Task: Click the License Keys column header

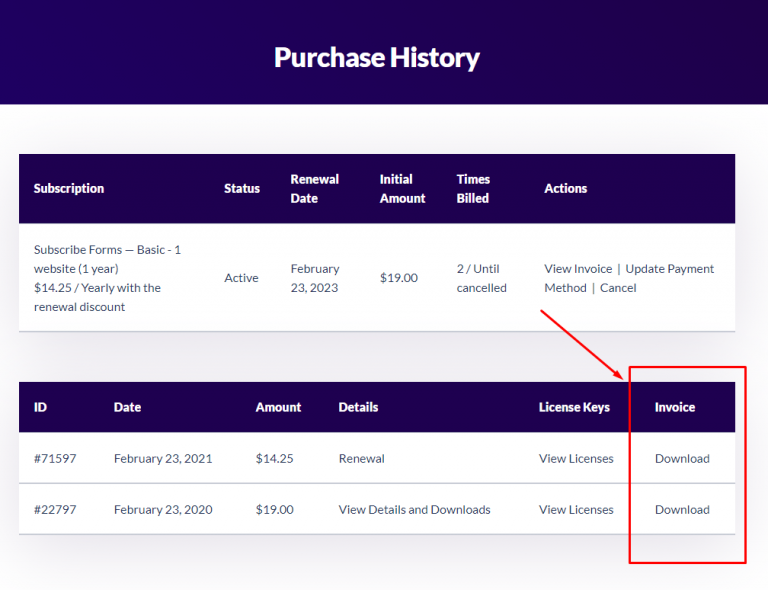Action: click(574, 407)
